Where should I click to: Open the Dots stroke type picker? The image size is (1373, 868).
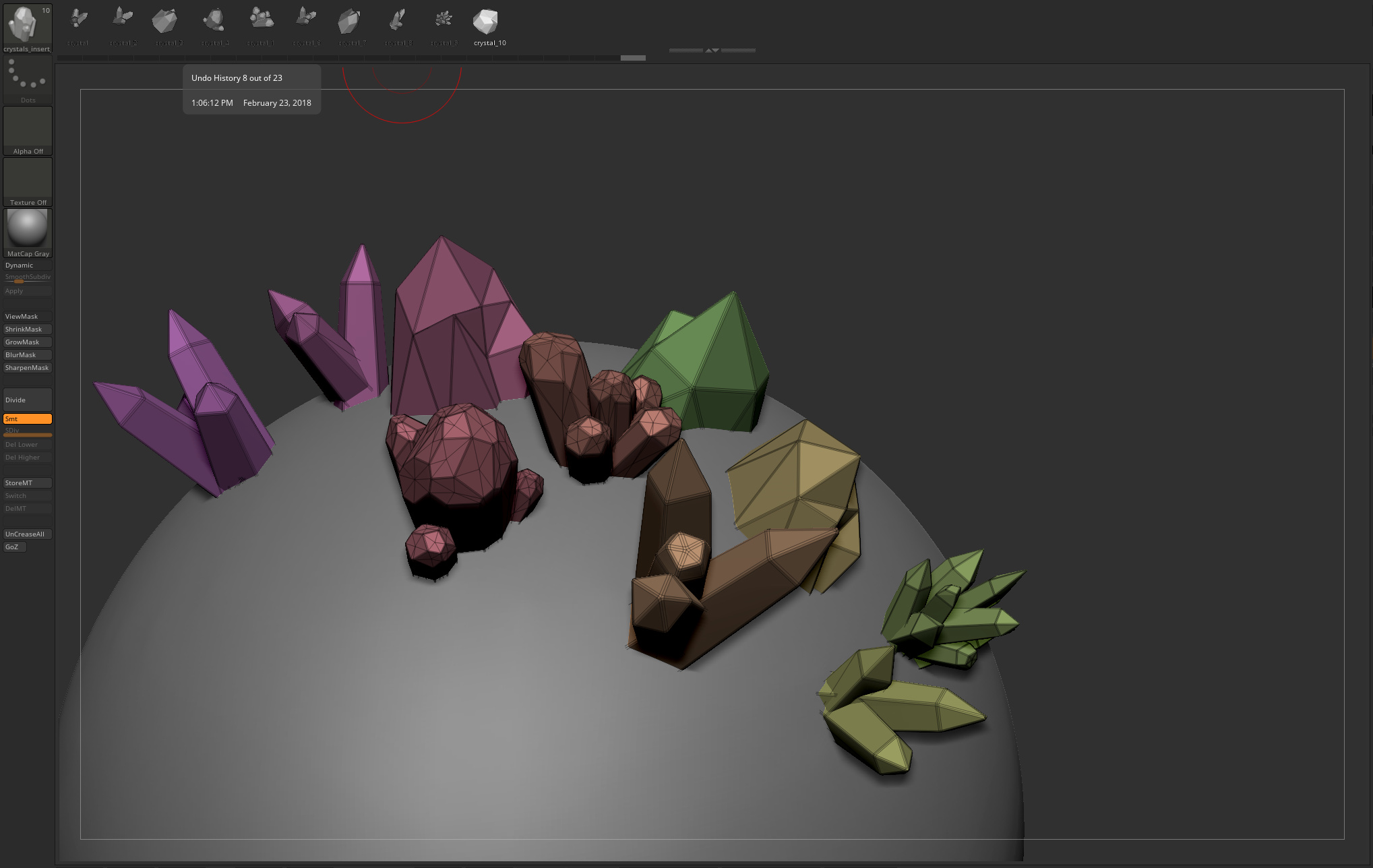click(28, 79)
